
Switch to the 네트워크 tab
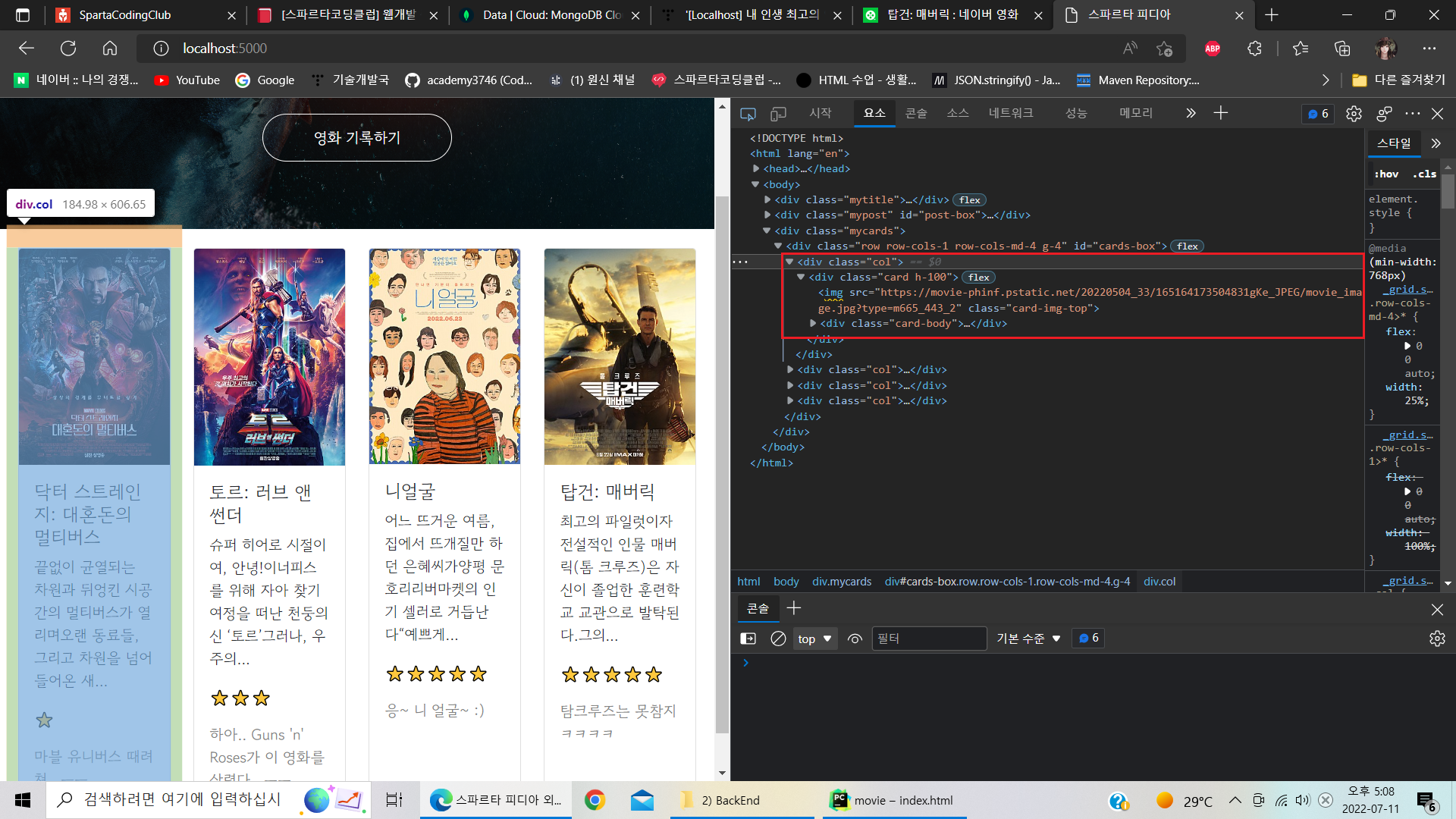tap(1010, 113)
